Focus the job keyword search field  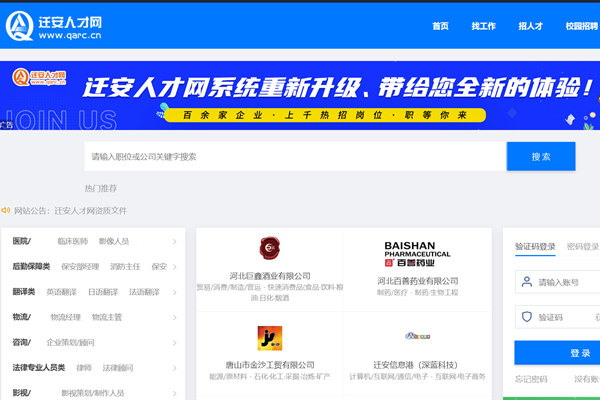pyautogui.click(x=295, y=156)
